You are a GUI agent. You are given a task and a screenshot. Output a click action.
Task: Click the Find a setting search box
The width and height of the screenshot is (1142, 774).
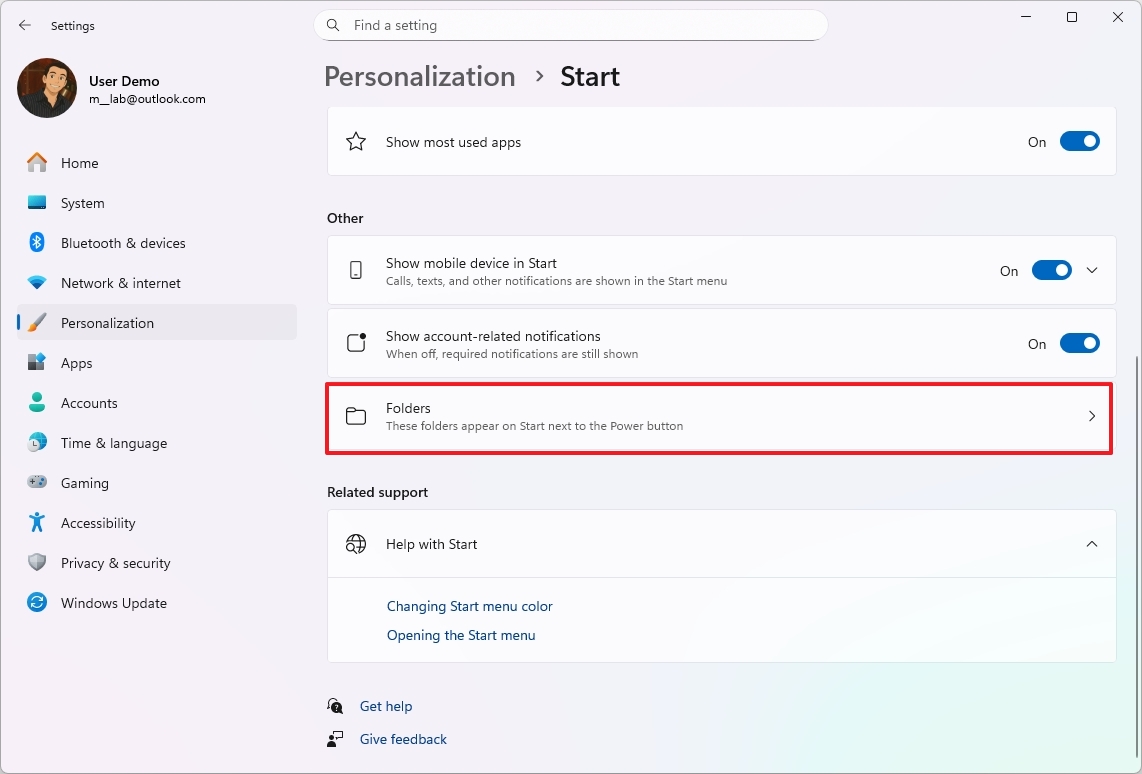[x=571, y=25]
